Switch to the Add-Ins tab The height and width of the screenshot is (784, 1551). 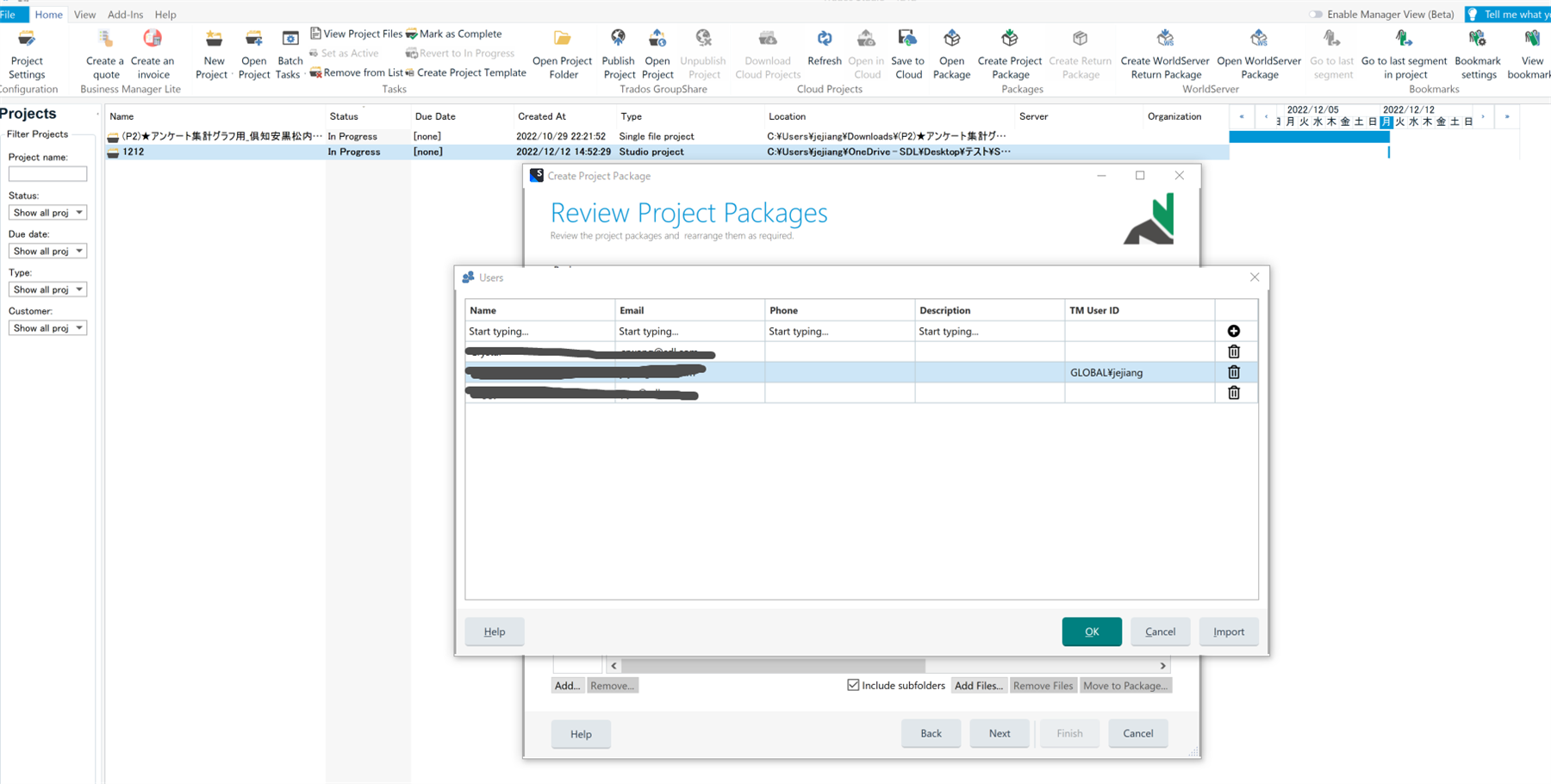tap(125, 15)
